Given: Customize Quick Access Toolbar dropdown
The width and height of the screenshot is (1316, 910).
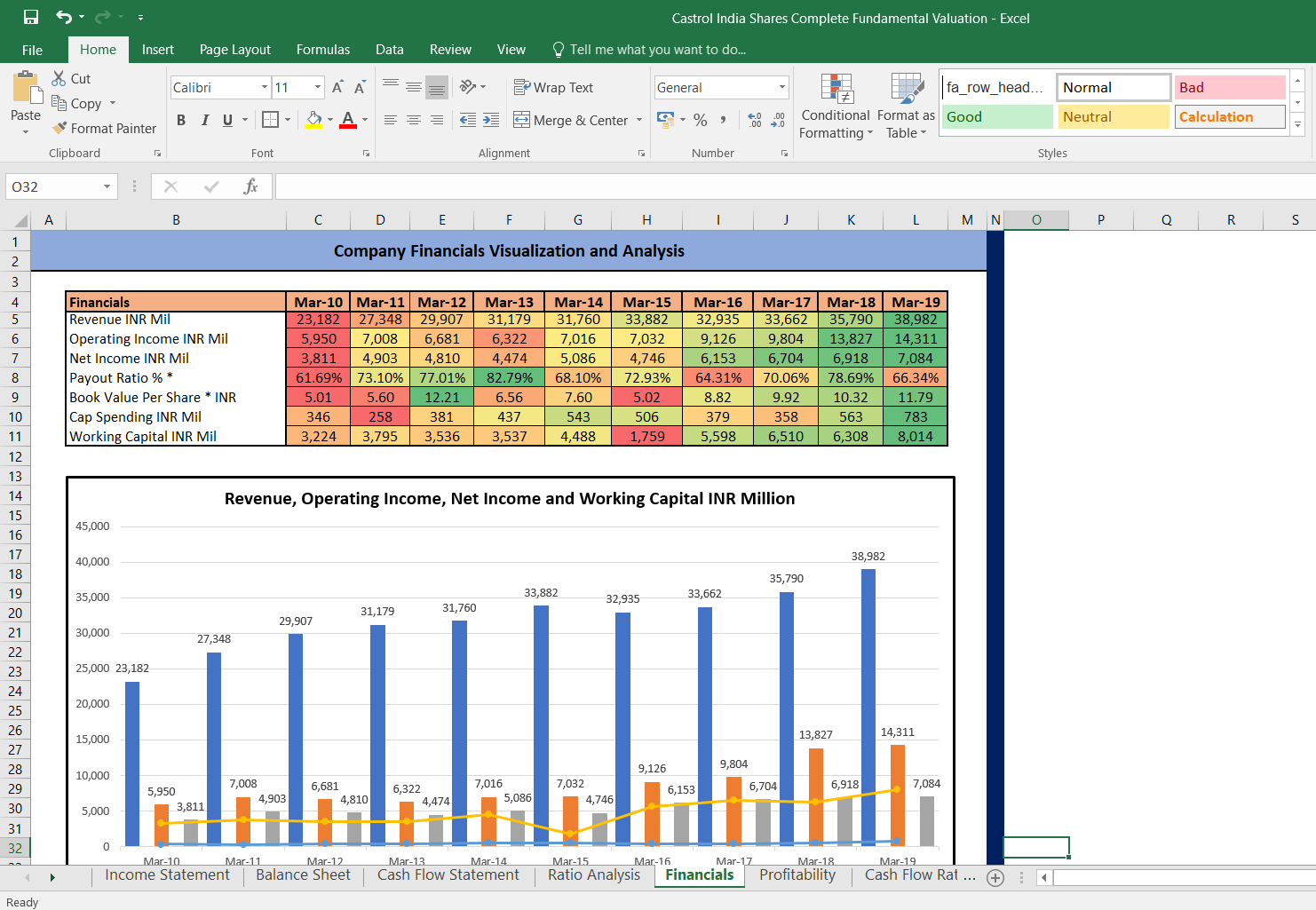Looking at the screenshot, I should coord(141,17).
